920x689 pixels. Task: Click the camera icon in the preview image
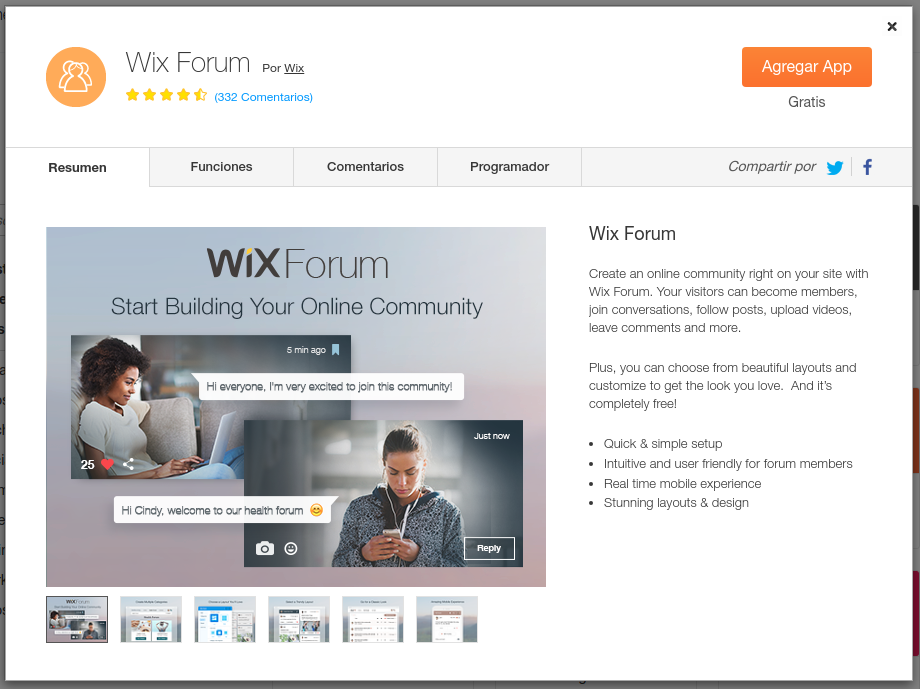(265, 548)
